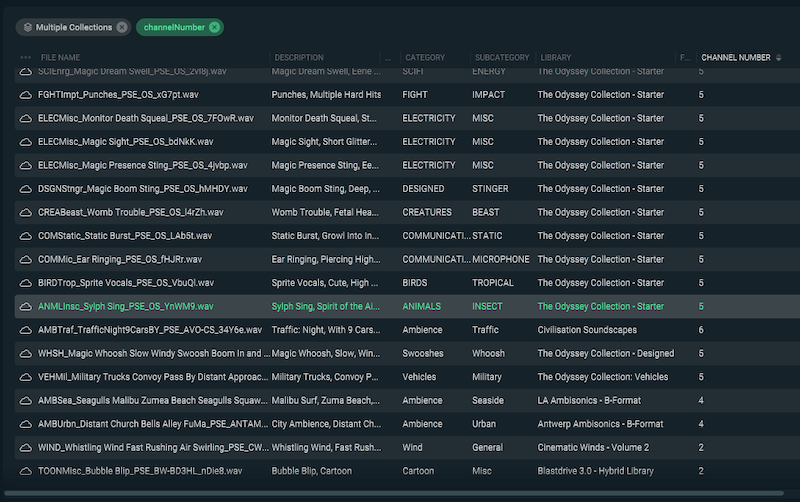Click the horizontal scrollbar at the bottom
The width and height of the screenshot is (800, 502).
[x=400, y=493]
